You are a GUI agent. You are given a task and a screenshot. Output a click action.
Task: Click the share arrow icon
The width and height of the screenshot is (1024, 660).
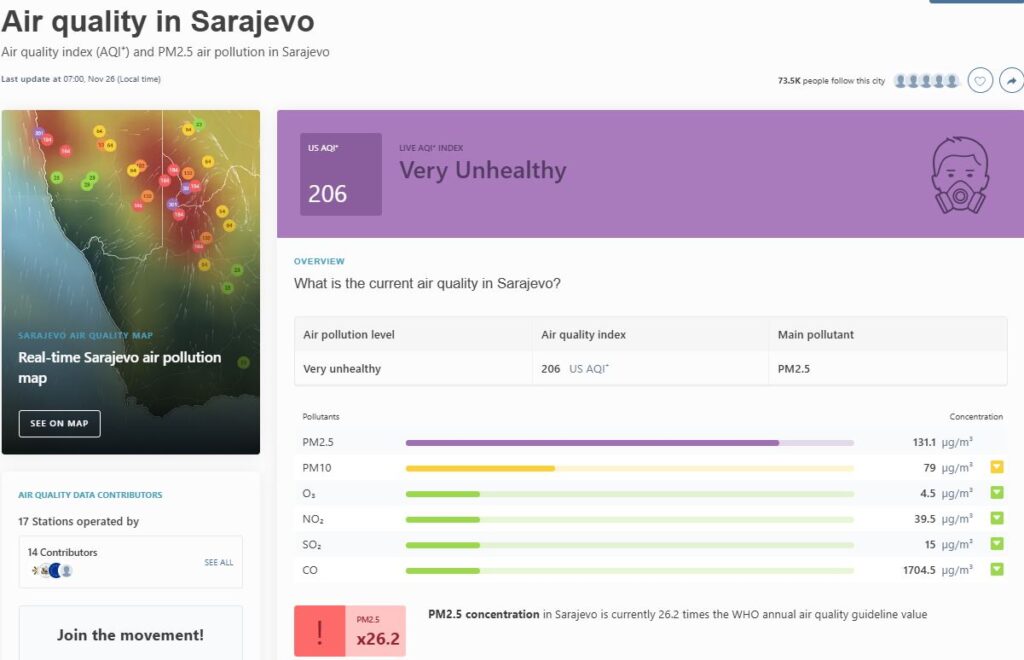point(1011,81)
